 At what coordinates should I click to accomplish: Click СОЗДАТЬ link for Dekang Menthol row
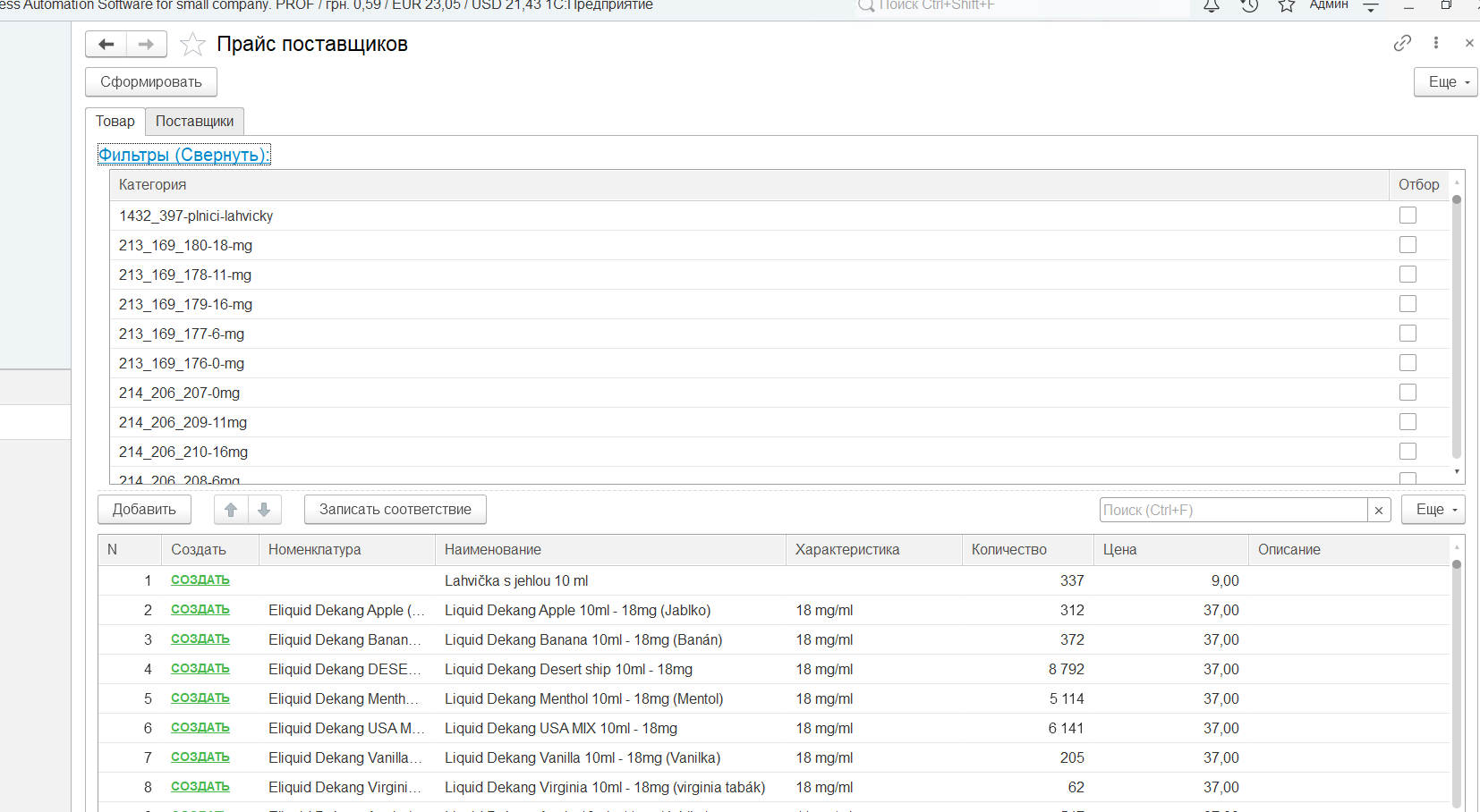click(200, 698)
